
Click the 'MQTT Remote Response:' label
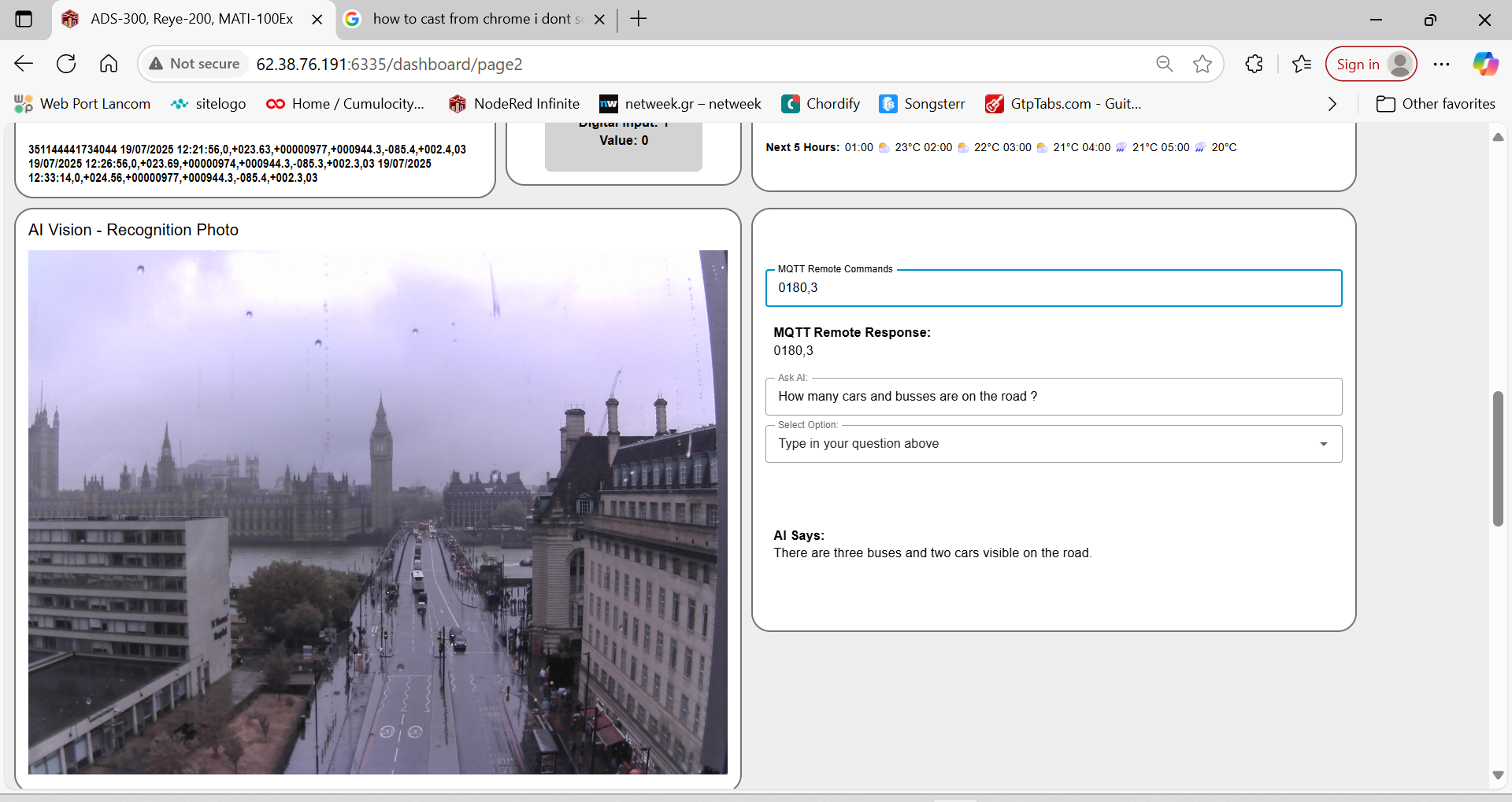[851, 333]
